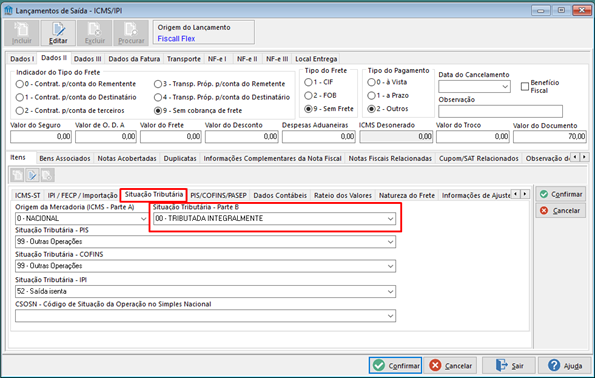The image size is (595, 378).
Task: Click Confirmar button in item panel
Action: pyautogui.click(x=561, y=194)
